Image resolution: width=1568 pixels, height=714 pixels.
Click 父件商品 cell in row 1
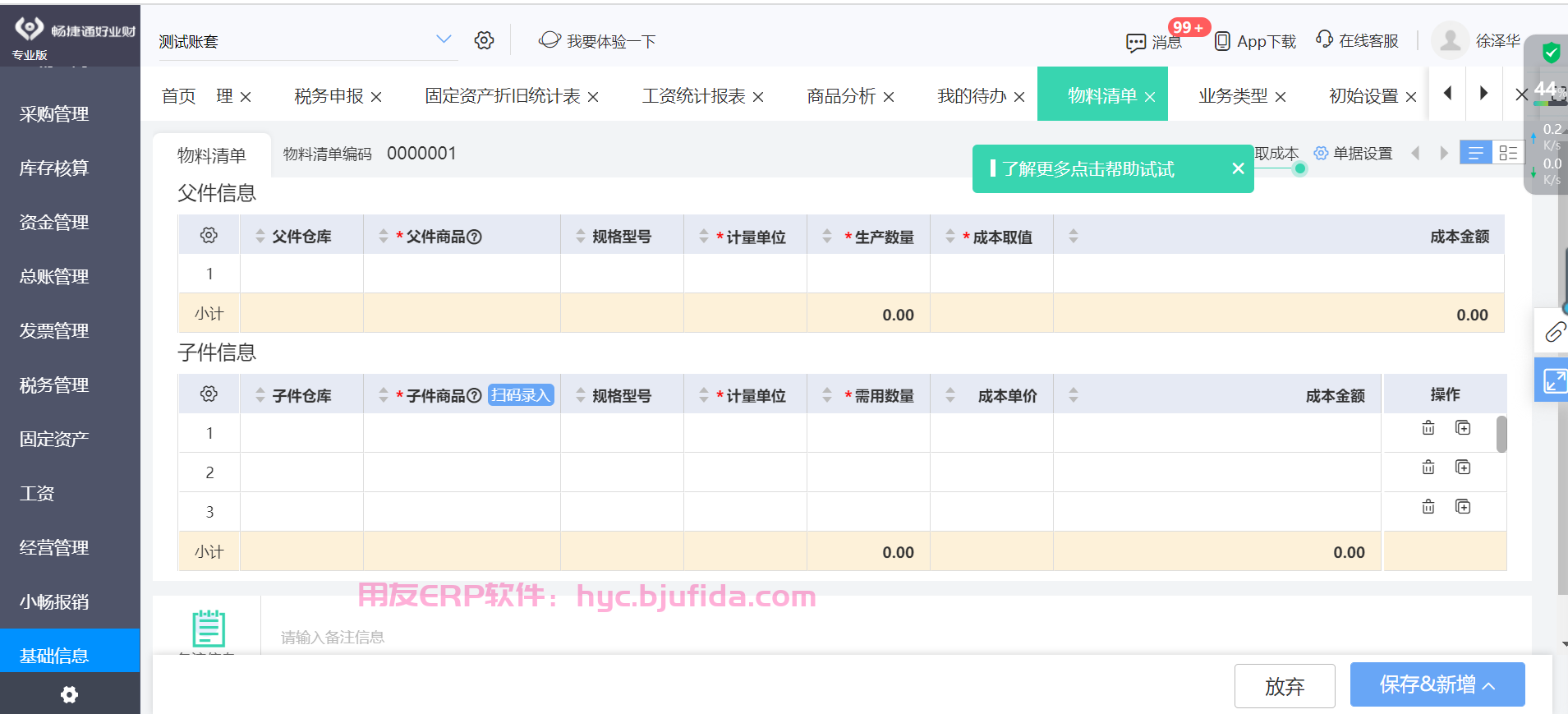coord(462,274)
